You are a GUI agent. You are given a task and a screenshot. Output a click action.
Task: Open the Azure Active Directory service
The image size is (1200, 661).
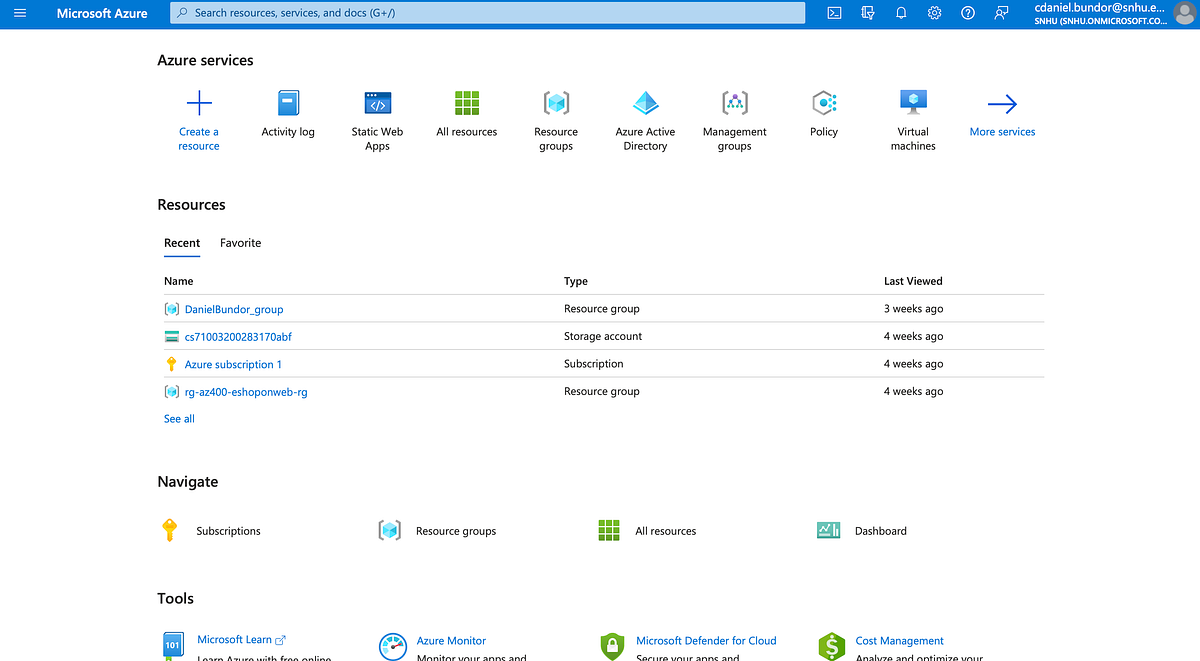645,103
